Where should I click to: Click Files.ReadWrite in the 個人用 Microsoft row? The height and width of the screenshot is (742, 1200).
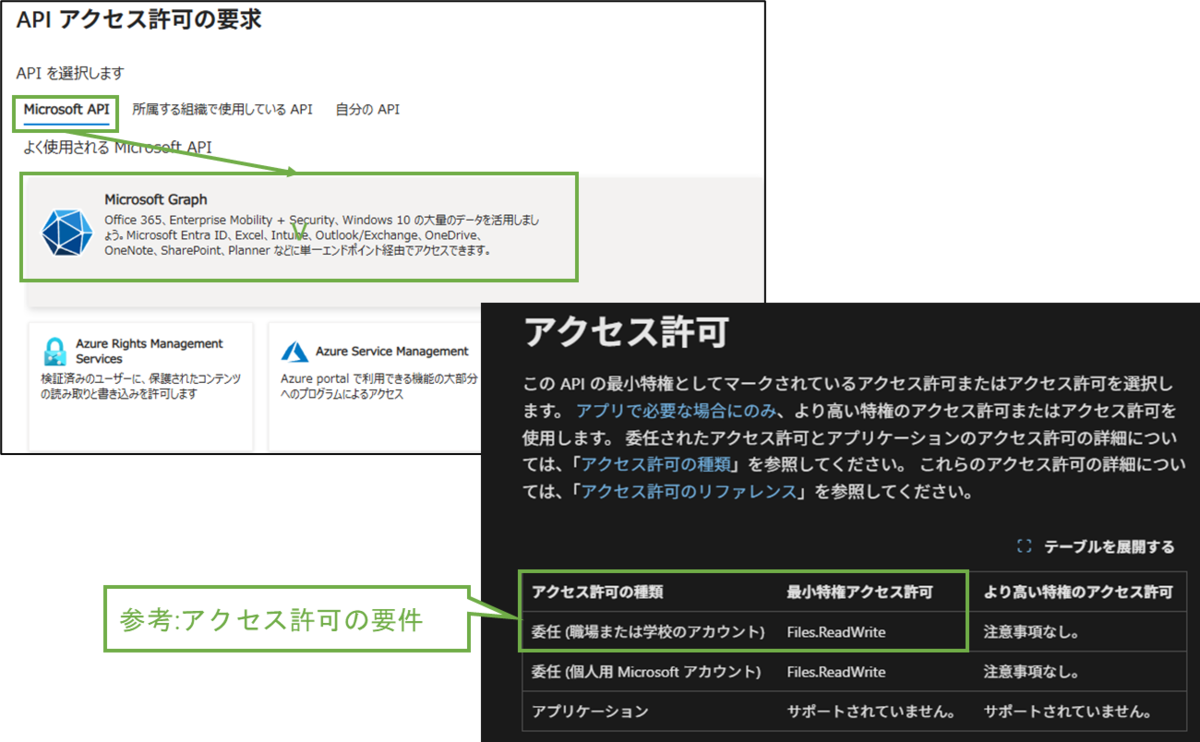pos(836,672)
